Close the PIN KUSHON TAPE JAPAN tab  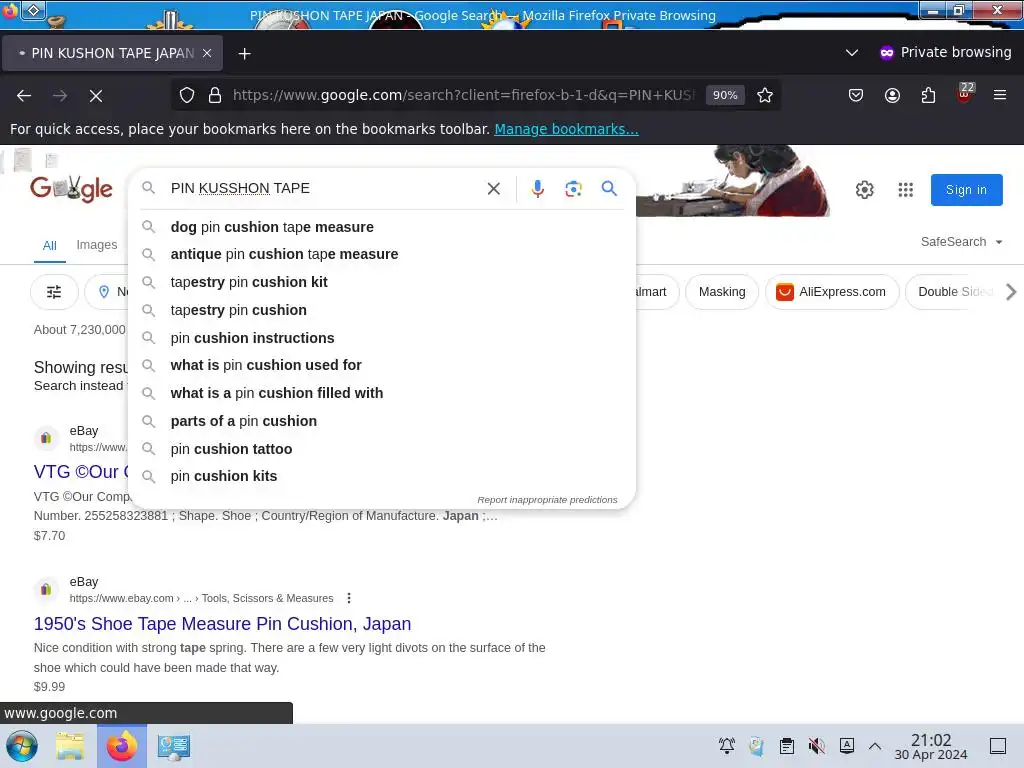pyautogui.click(x=207, y=54)
